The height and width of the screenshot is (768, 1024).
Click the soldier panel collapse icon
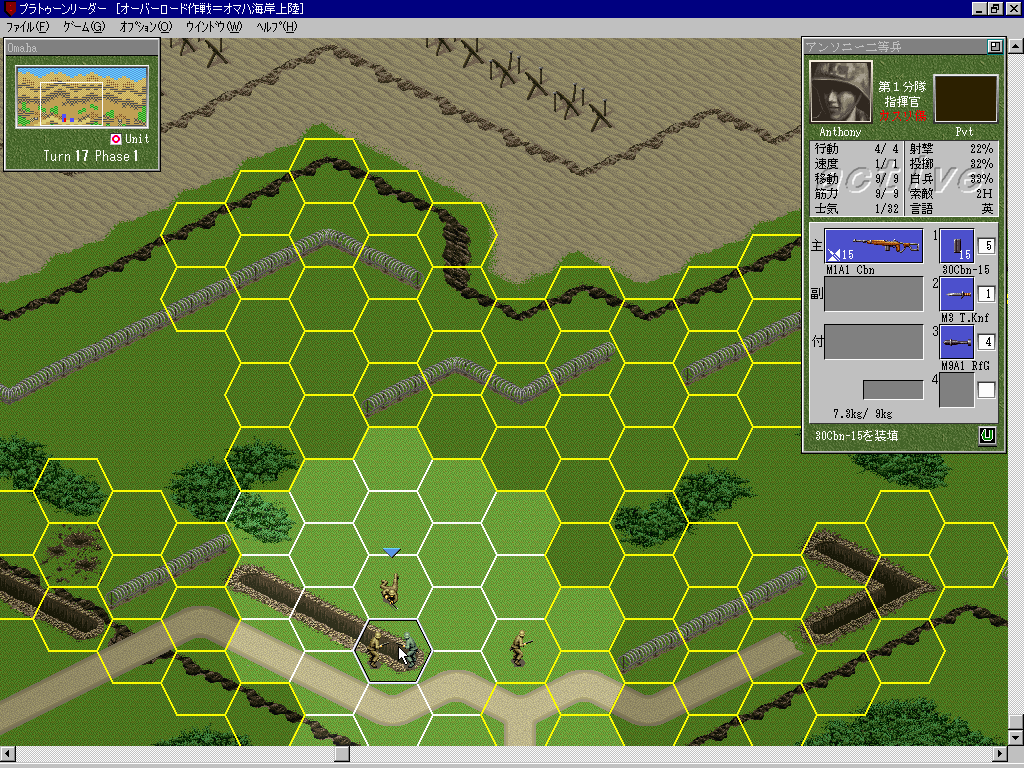coord(994,46)
